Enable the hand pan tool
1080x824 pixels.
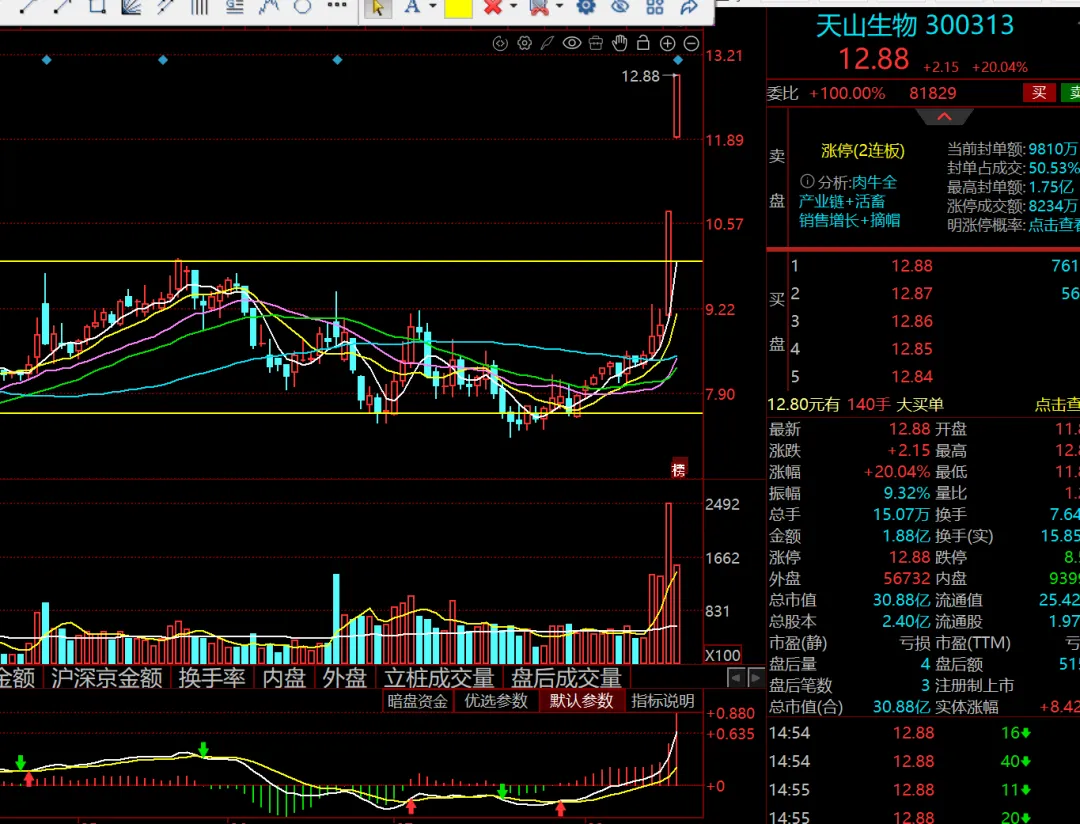[620, 43]
